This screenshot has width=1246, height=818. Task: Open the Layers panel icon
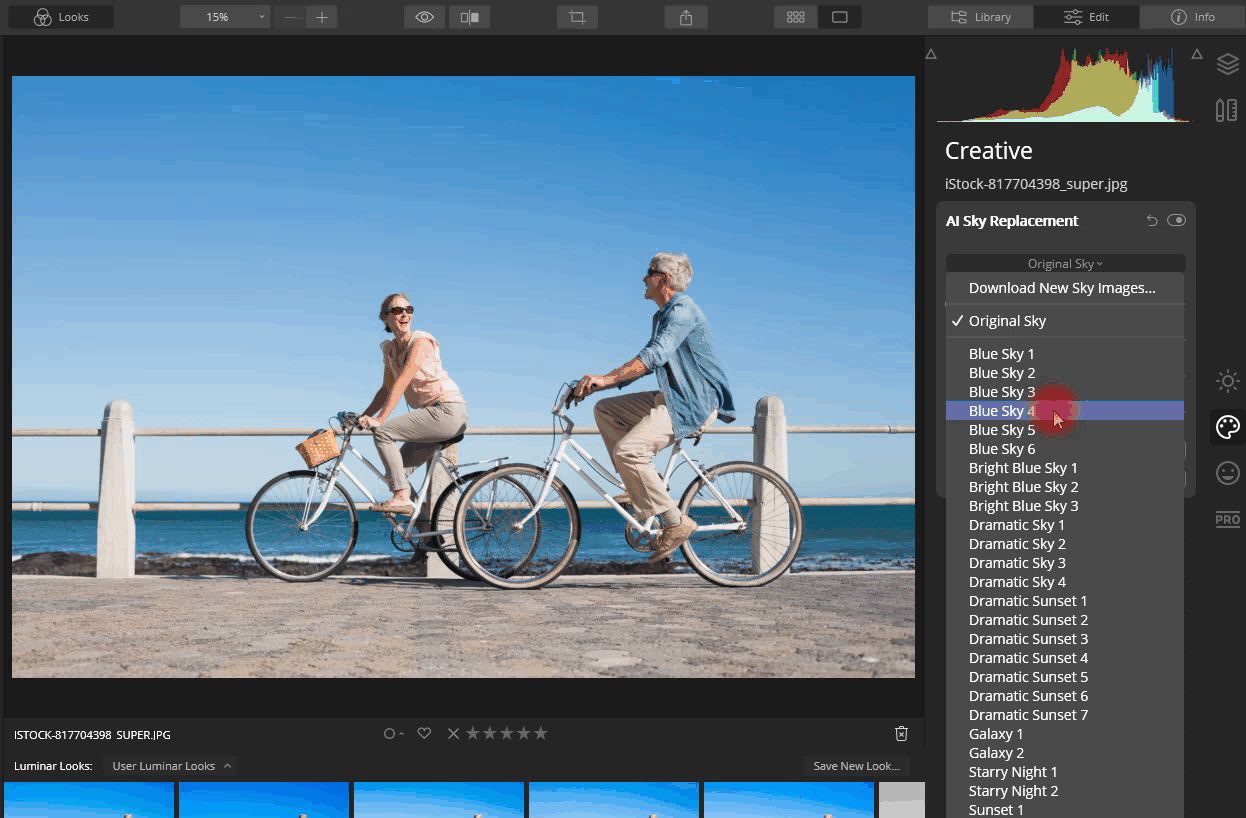pos(1227,64)
